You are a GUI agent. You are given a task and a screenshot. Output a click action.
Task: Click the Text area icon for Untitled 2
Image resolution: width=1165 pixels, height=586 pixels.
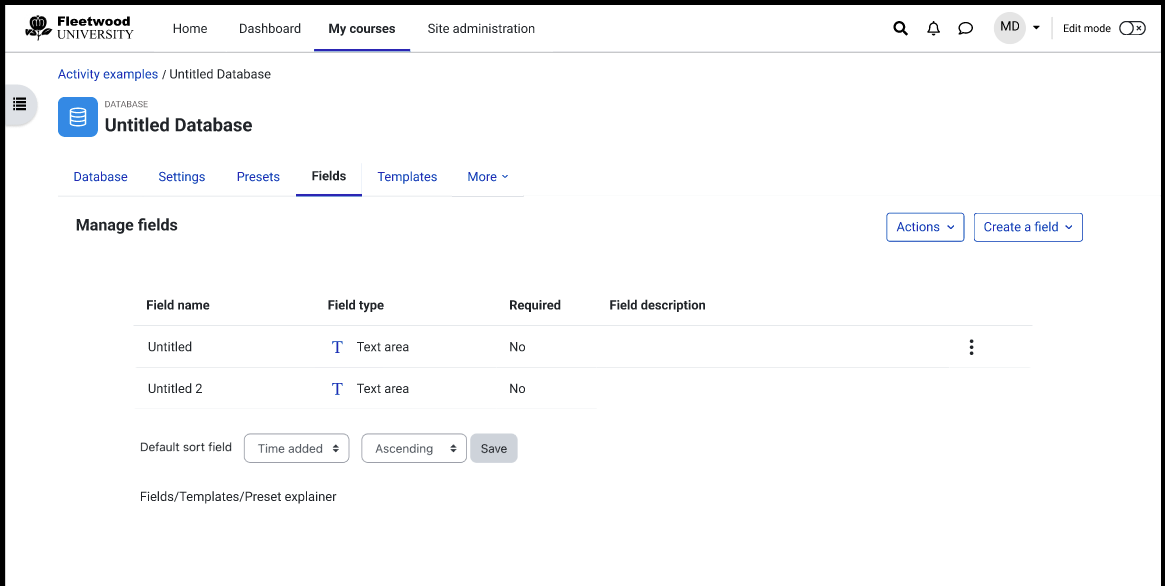(337, 388)
